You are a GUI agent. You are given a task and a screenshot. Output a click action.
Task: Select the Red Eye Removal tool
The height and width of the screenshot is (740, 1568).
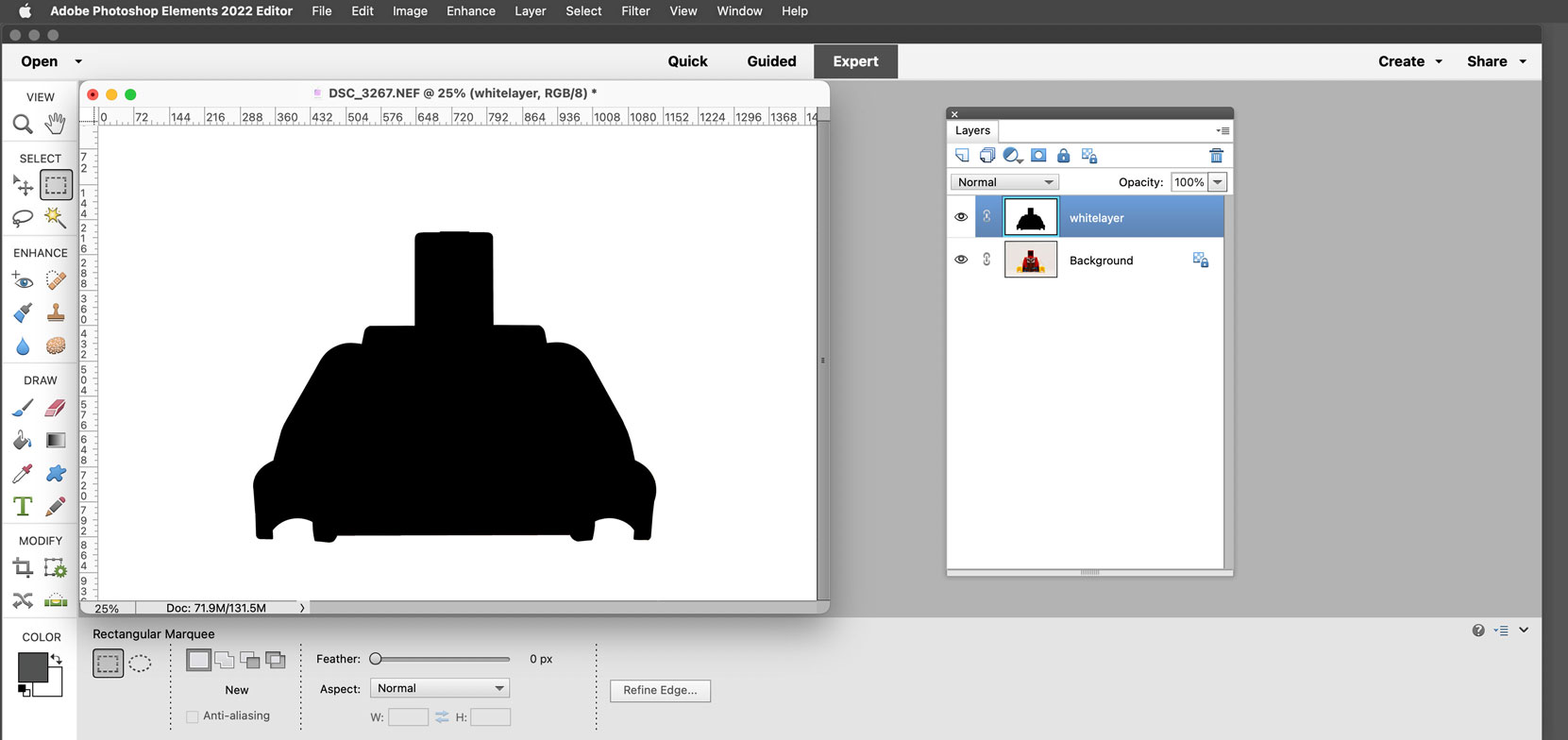(x=23, y=280)
